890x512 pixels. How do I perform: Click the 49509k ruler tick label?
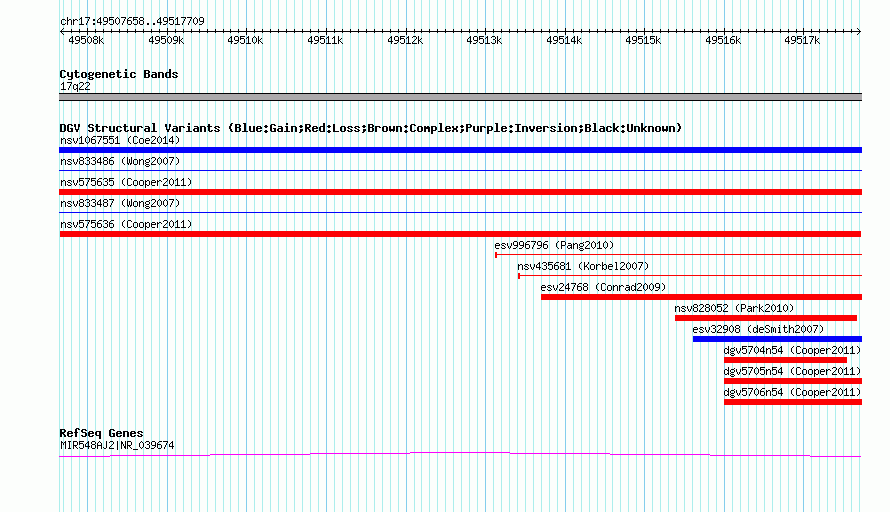166,40
